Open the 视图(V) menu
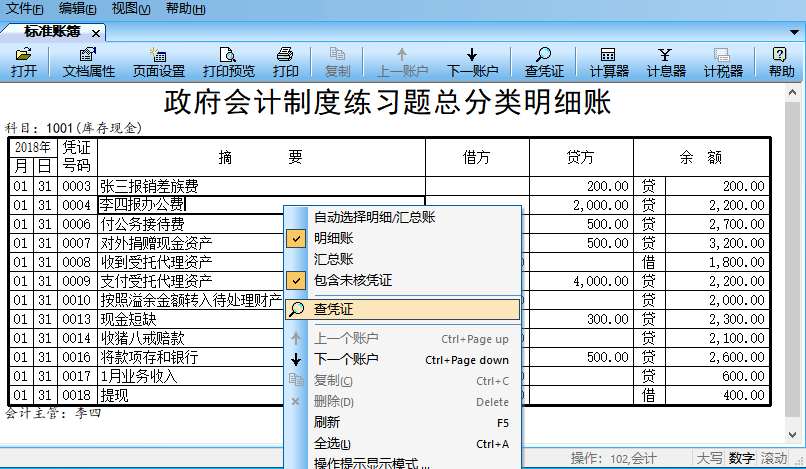Screen dimensions: 806x469 point(131,9)
